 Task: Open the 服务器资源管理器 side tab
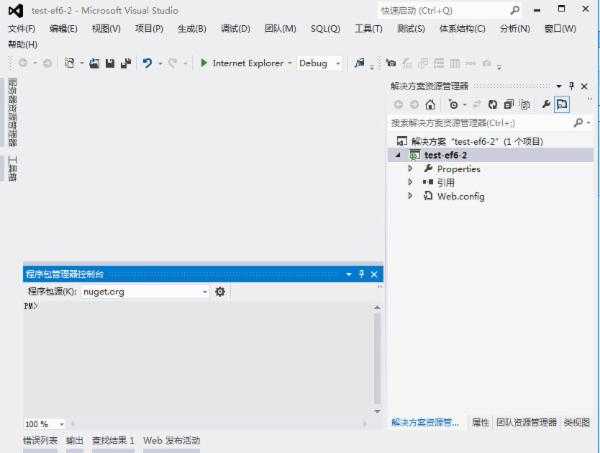tap(13, 112)
